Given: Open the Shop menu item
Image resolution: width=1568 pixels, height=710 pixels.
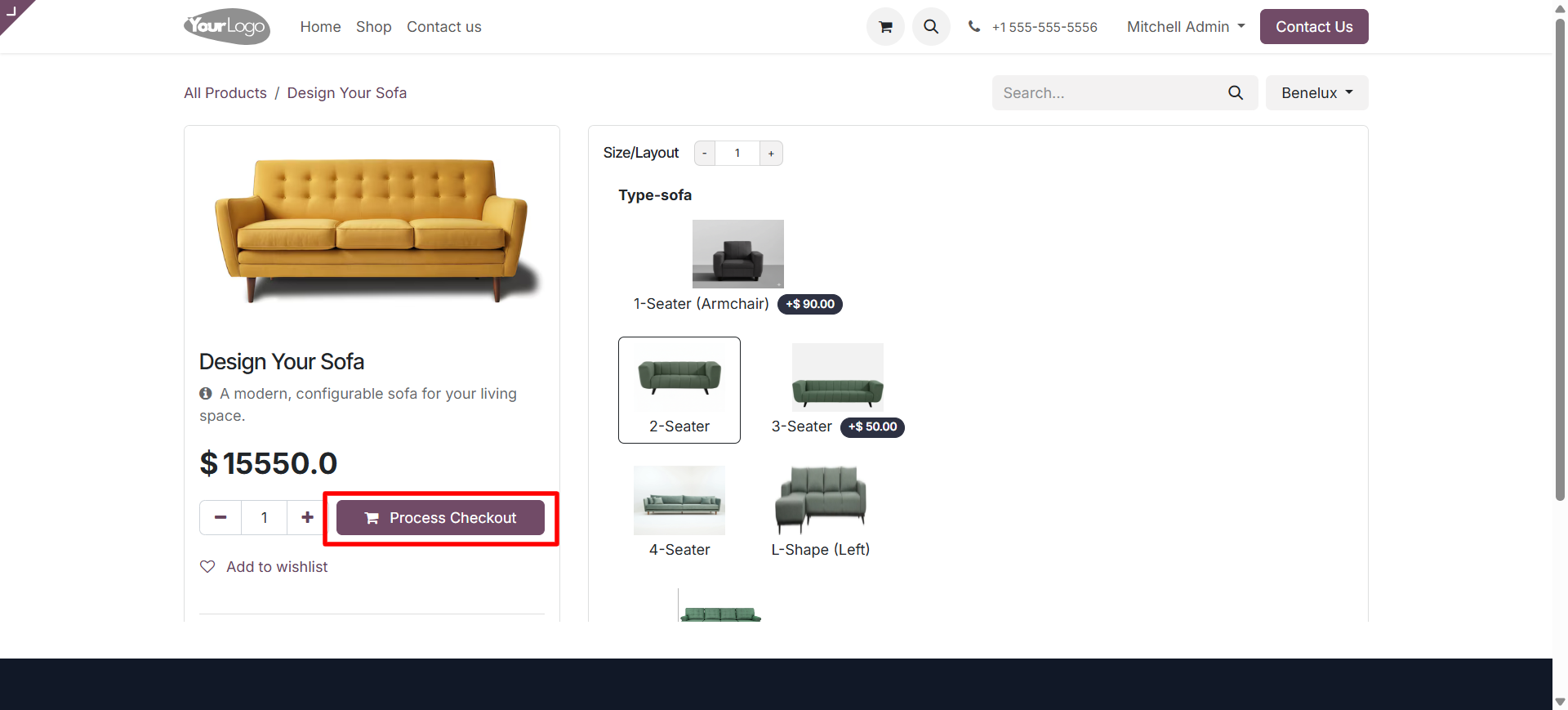Looking at the screenshot, I should click(373, 27).
